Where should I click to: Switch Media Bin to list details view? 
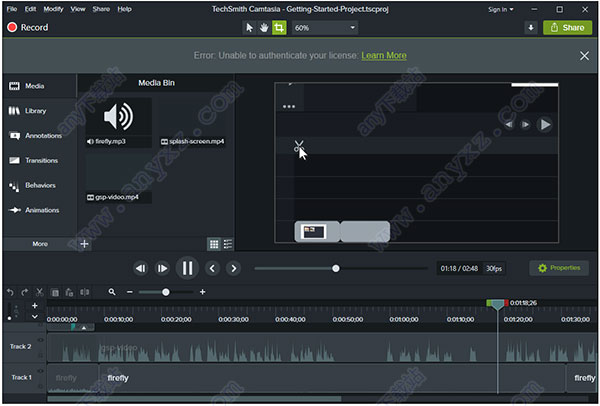(x=228, y=244)
